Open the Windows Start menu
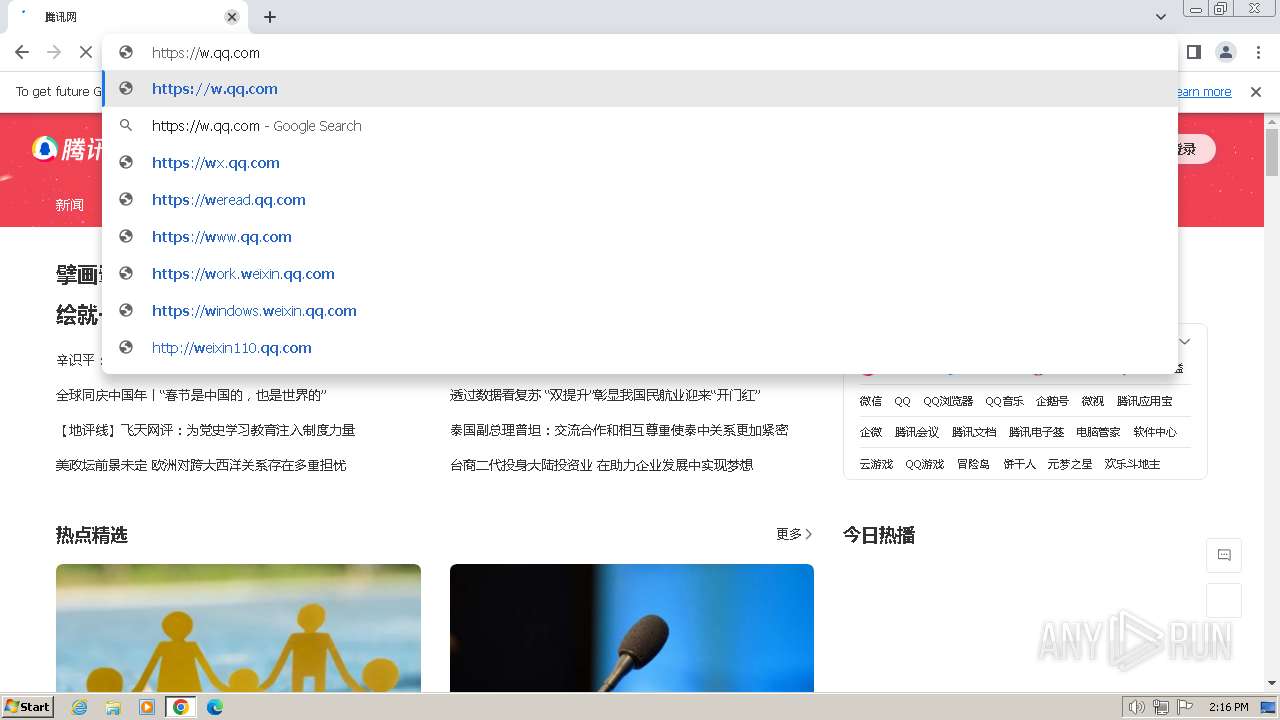Image resolution: width=1280 pixels, height=720 pixels. coord(28,707)
